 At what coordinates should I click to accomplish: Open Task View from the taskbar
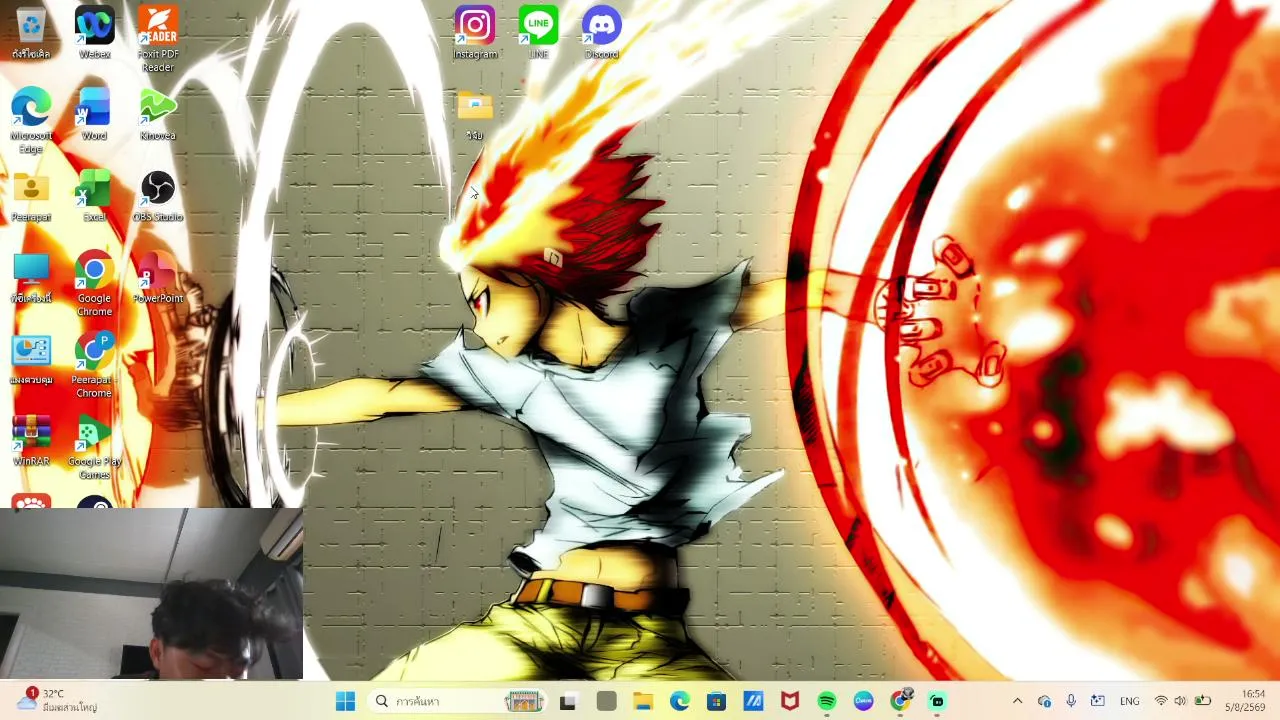click(x=568, y=701)
